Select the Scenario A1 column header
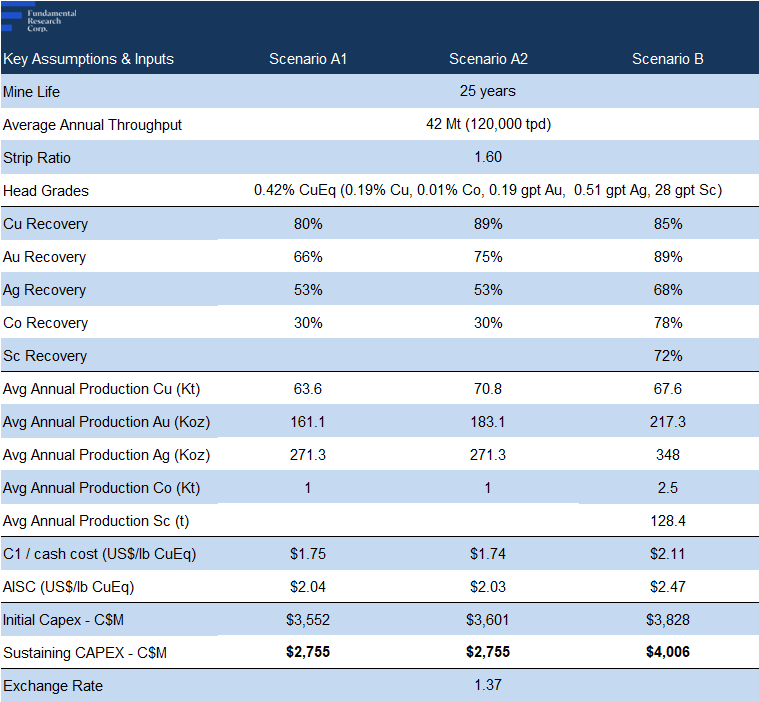The width and height of the screenshot is (759, 702). (x=308, y=59)
